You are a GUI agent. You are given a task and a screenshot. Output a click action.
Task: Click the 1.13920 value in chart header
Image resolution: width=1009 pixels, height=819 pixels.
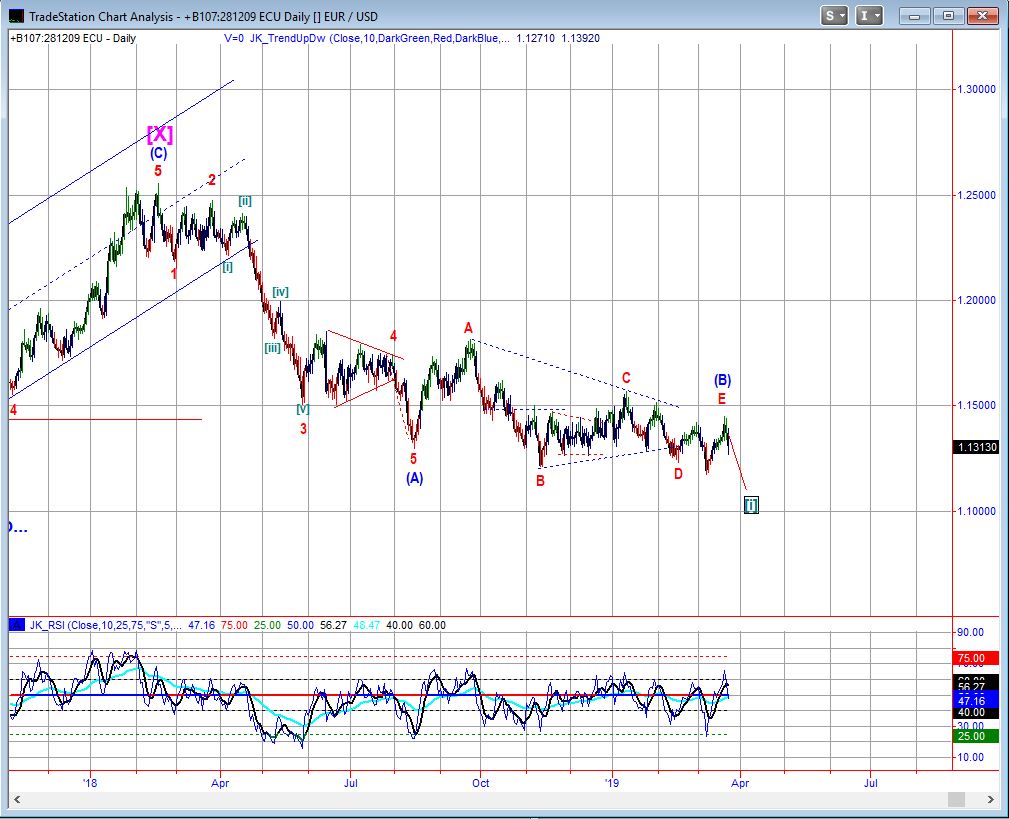[x=580, y=38]
